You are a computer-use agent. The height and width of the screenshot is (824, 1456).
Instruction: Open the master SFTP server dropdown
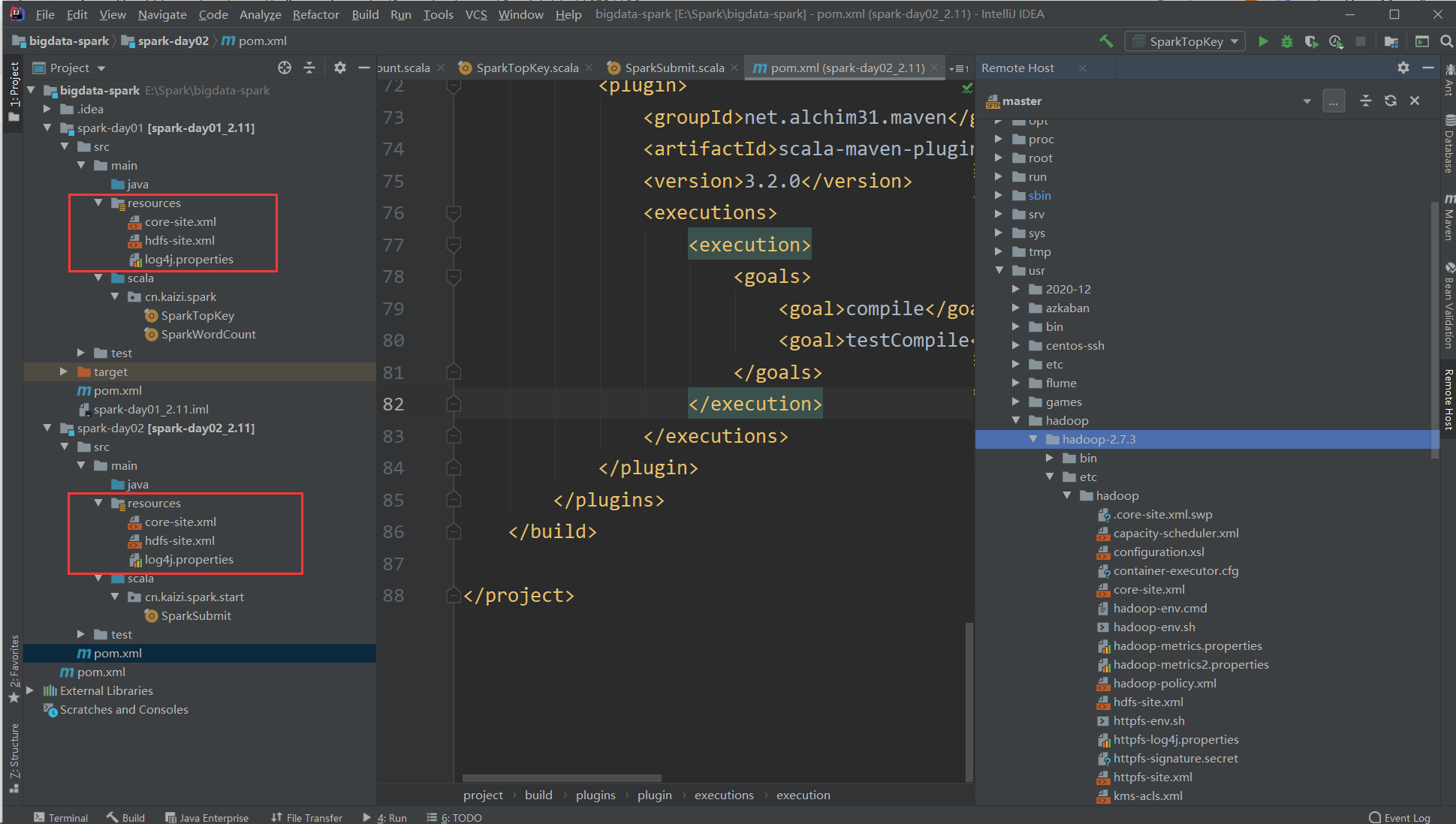point(1307,101)
